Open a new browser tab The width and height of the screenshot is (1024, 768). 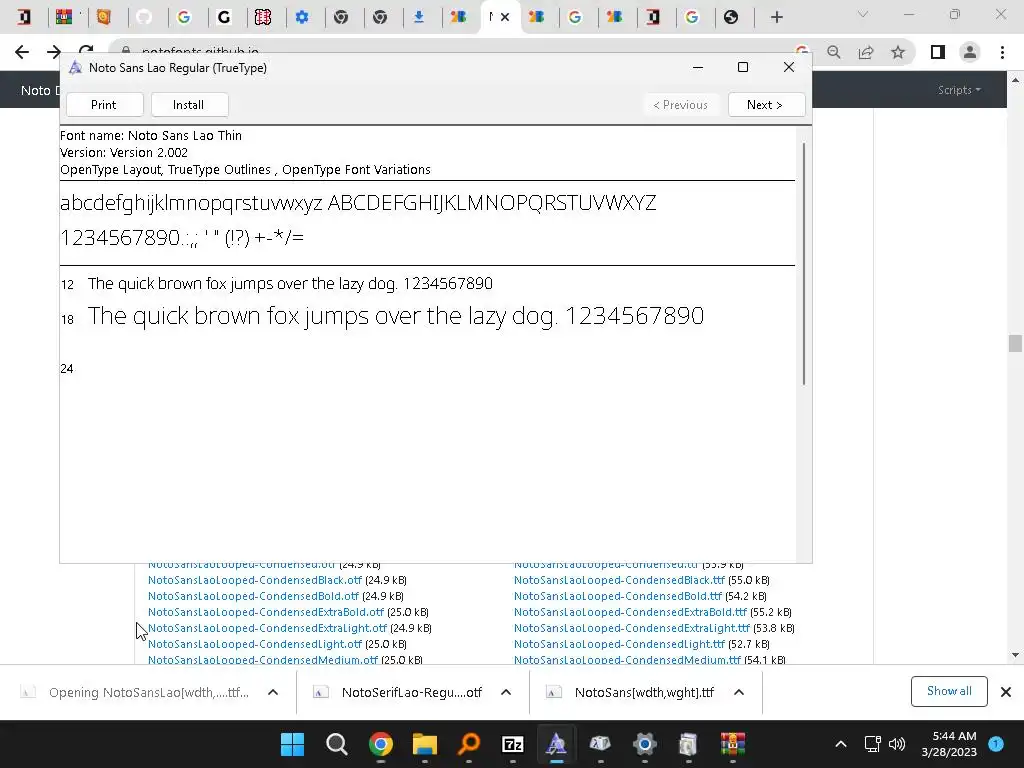tap(776, 17)
